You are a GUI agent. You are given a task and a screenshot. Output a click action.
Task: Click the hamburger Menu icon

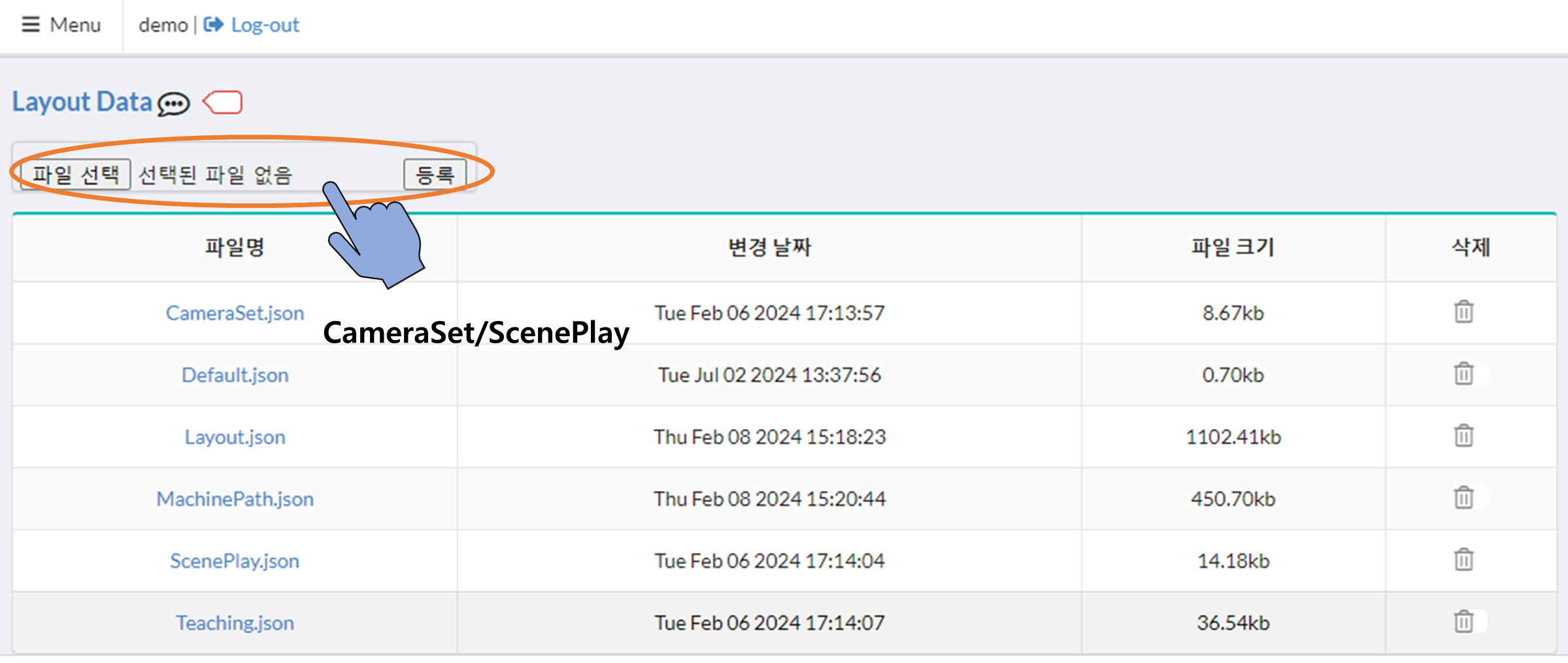31,25
